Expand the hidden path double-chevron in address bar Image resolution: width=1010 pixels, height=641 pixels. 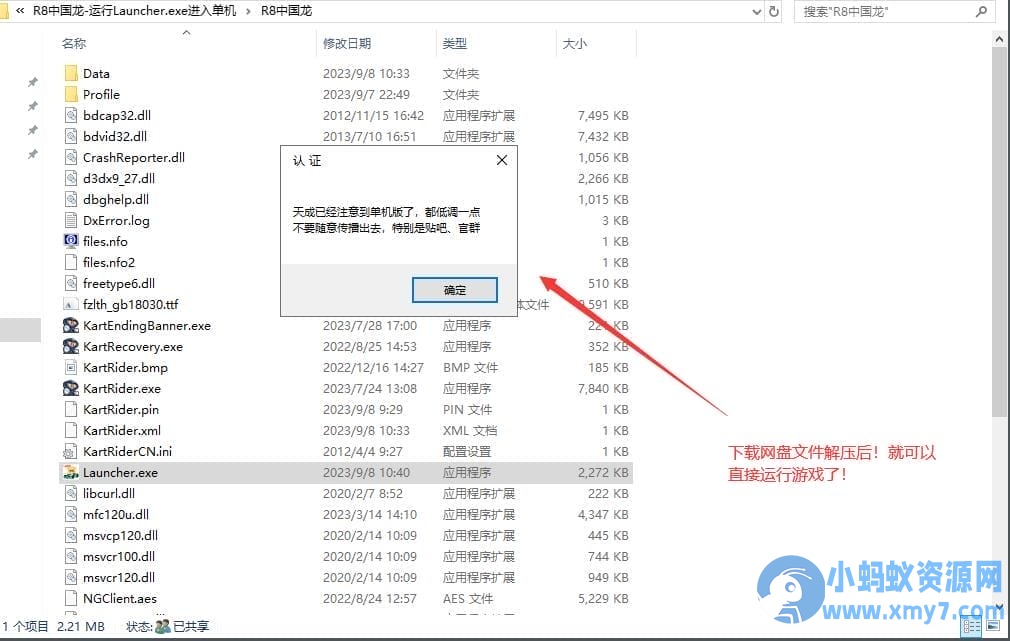[x=21, y=11]
